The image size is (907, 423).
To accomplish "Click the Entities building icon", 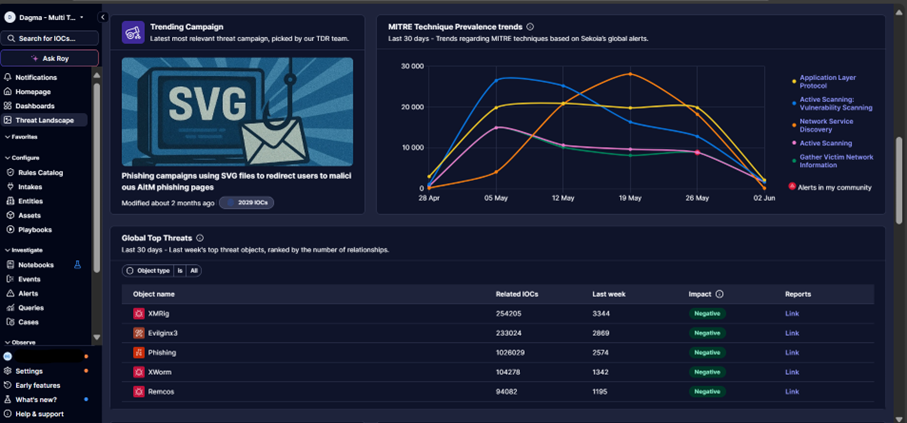I will click(10, 201).
